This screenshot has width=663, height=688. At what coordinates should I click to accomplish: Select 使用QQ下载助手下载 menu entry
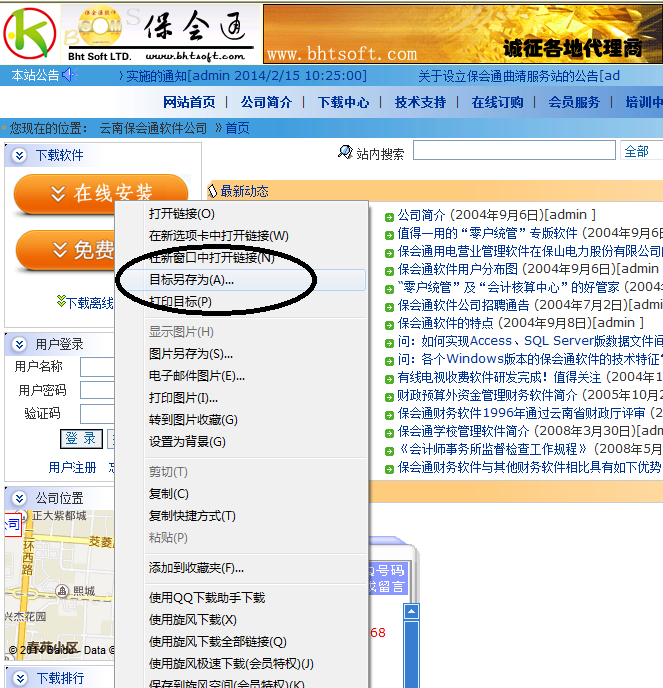point(207,598)
